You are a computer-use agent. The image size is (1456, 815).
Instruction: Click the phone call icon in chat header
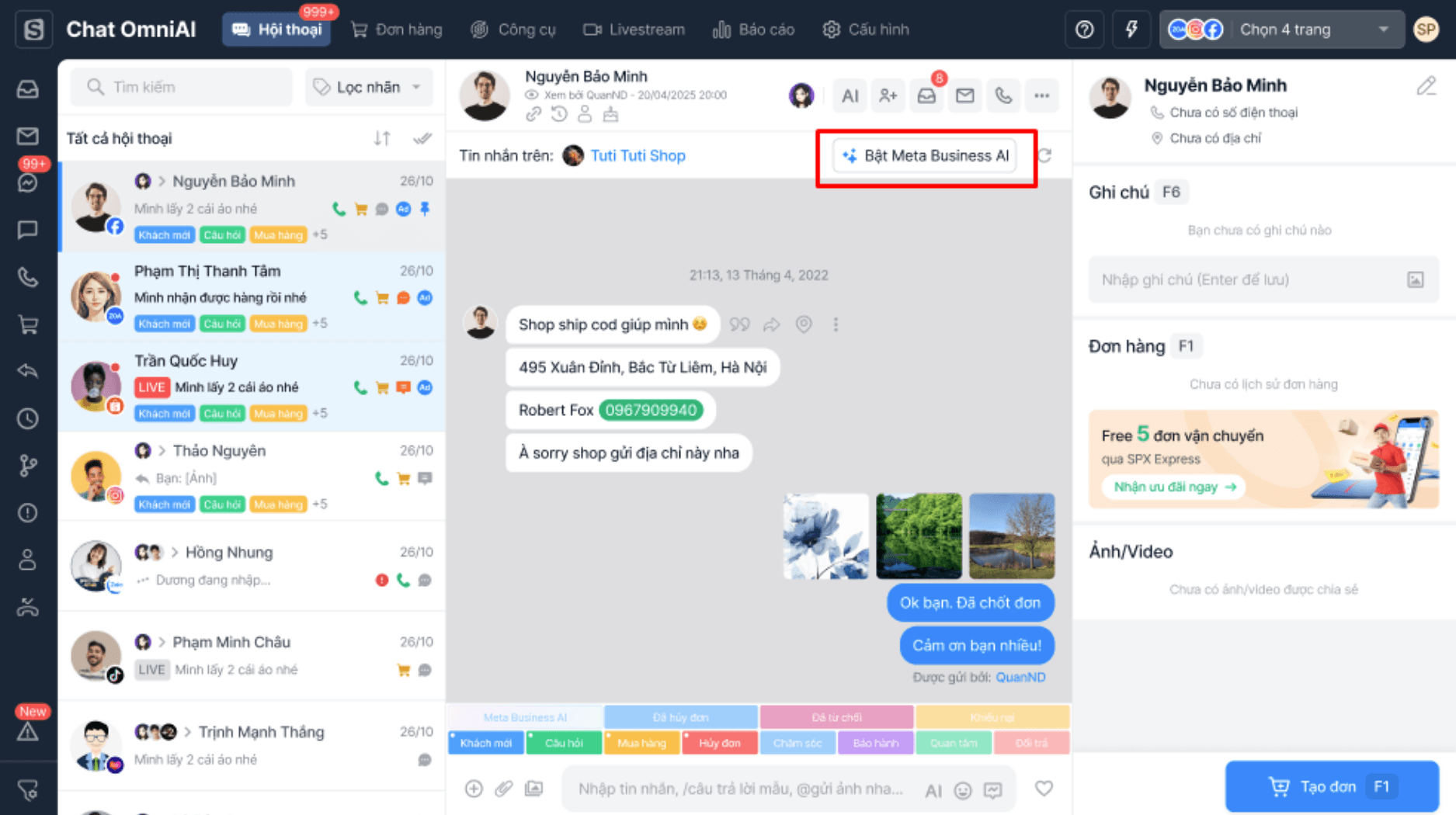click(1004, 95)
